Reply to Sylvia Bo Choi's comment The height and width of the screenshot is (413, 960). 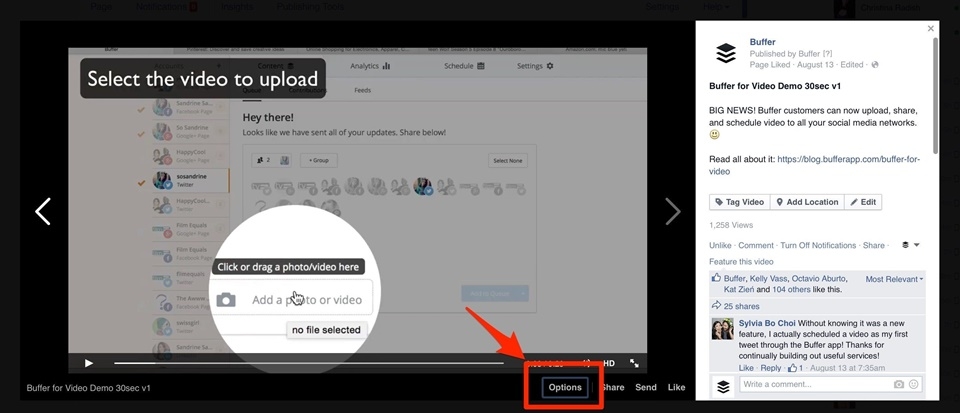click(x=771, y=368)
